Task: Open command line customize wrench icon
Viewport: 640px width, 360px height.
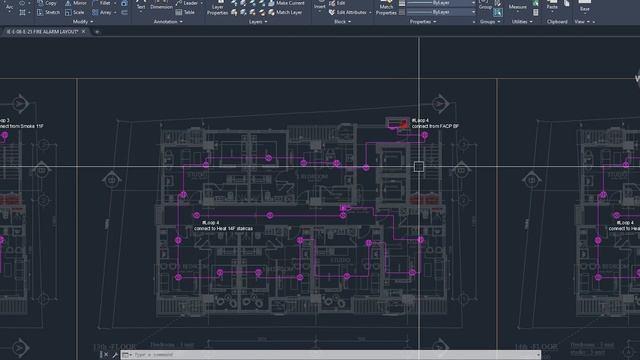Action: click(115, 355)
